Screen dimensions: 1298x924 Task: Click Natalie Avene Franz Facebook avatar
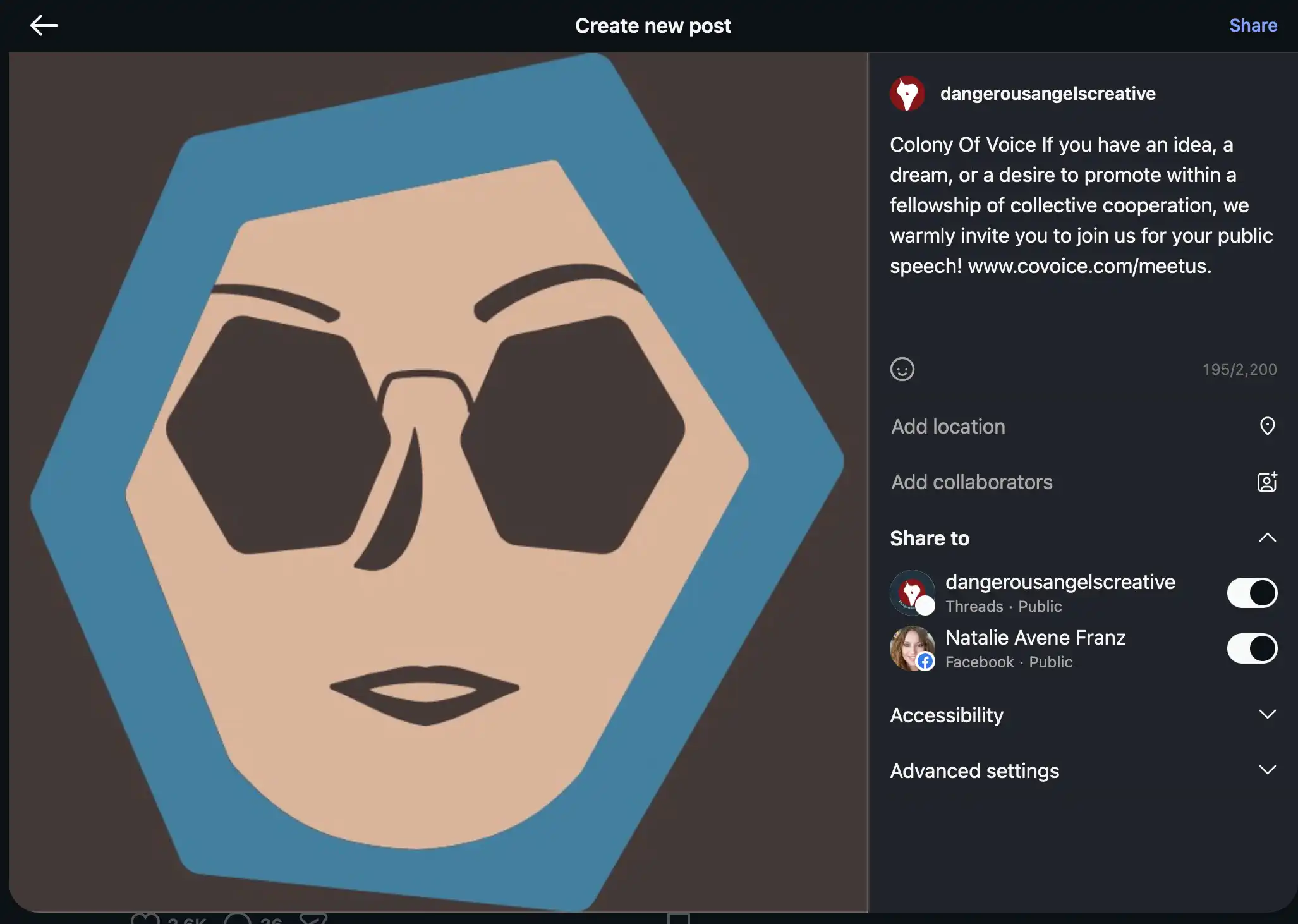(x=912, y=648)
